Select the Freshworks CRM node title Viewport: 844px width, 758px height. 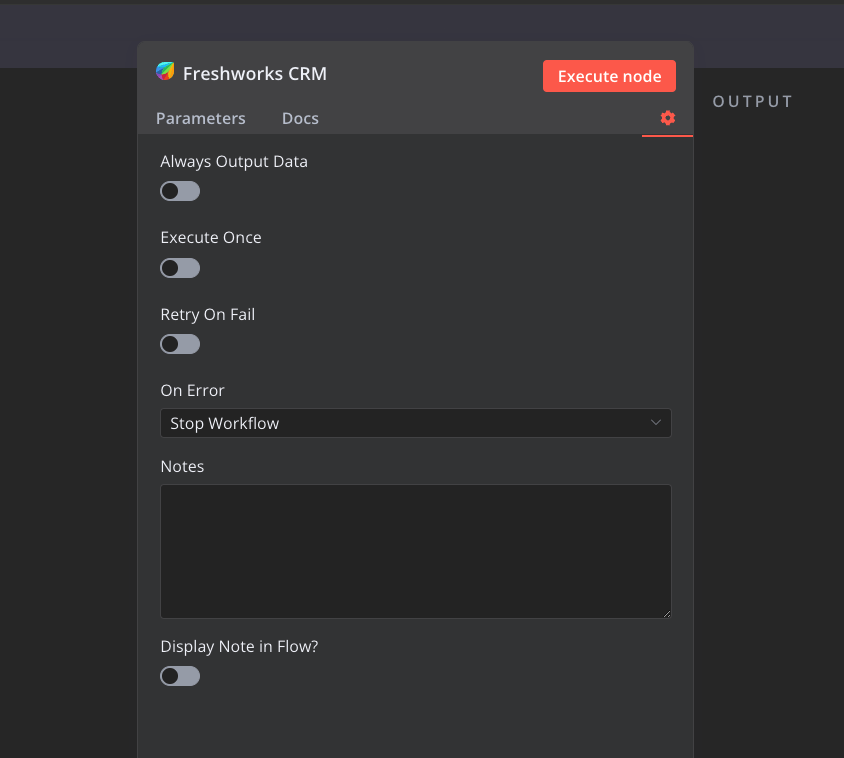click(x=255, y=73)
